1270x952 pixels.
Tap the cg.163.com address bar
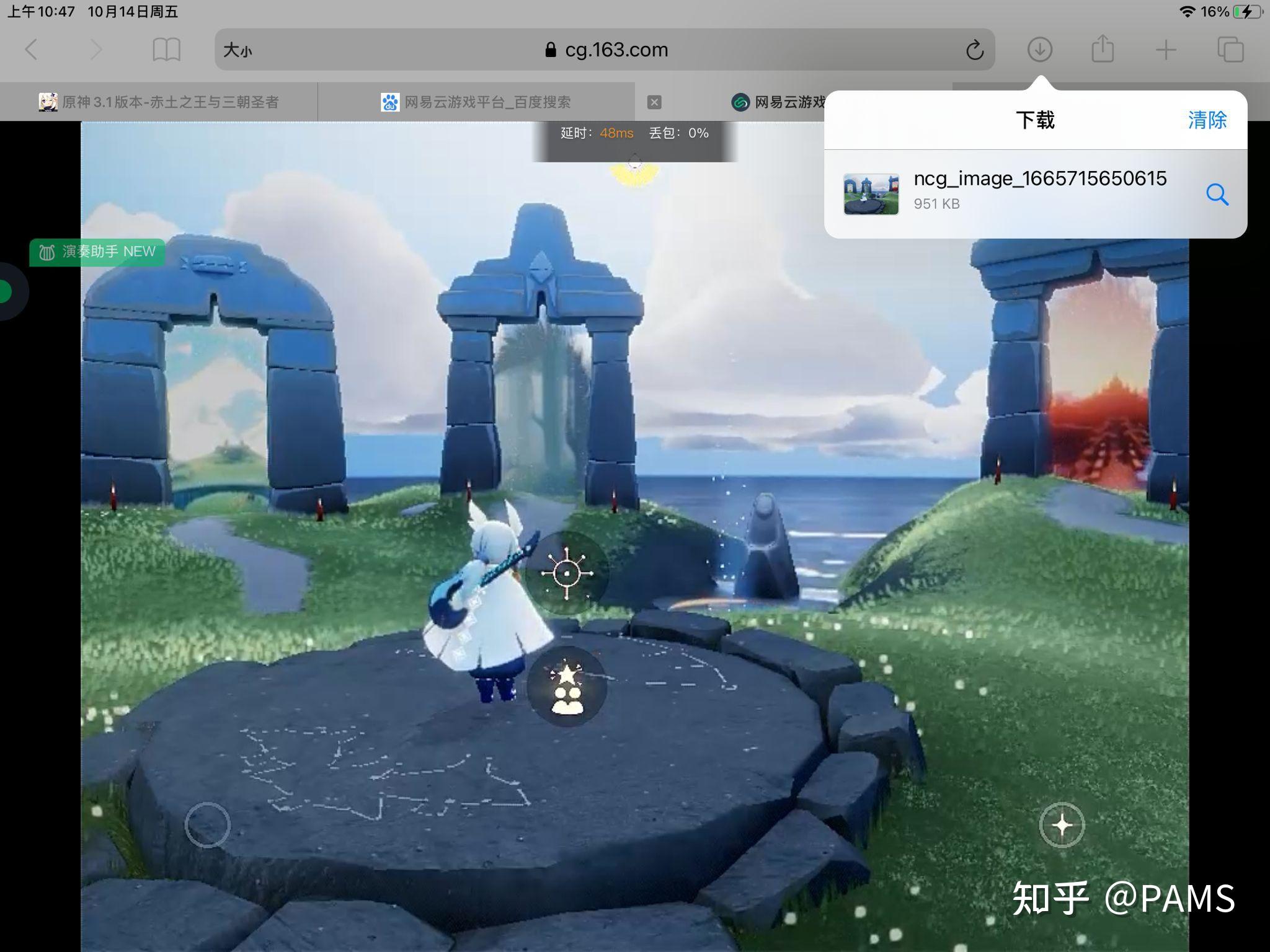(x=605, y=50)
